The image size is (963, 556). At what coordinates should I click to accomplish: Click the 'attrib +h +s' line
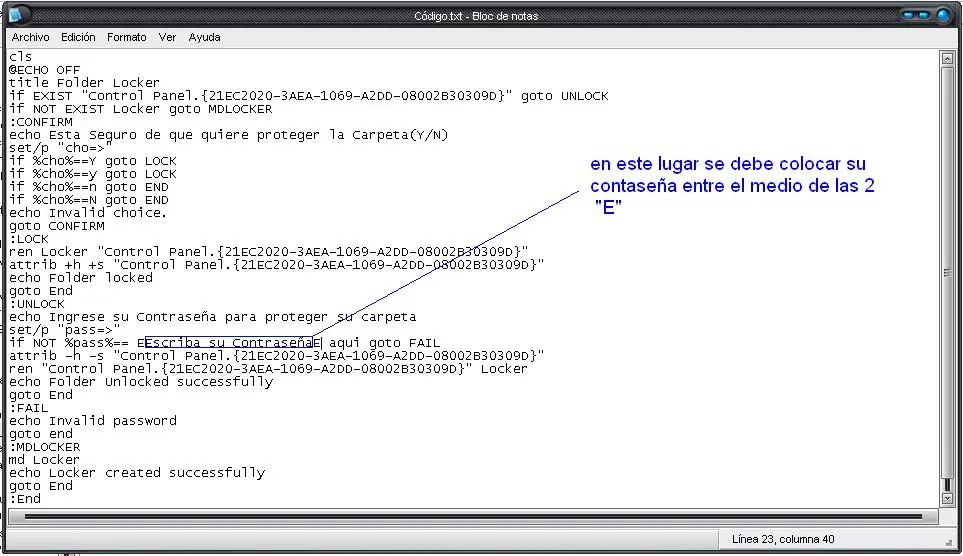[x=276, y=265]
